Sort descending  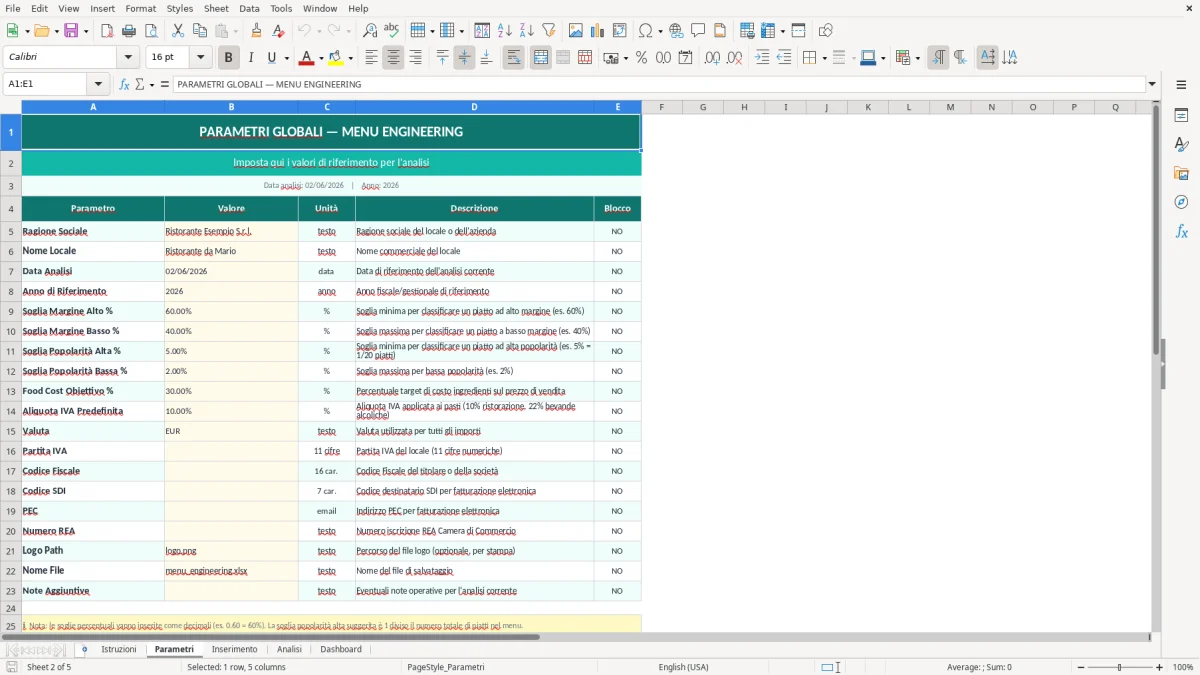(x=526, y=31)
